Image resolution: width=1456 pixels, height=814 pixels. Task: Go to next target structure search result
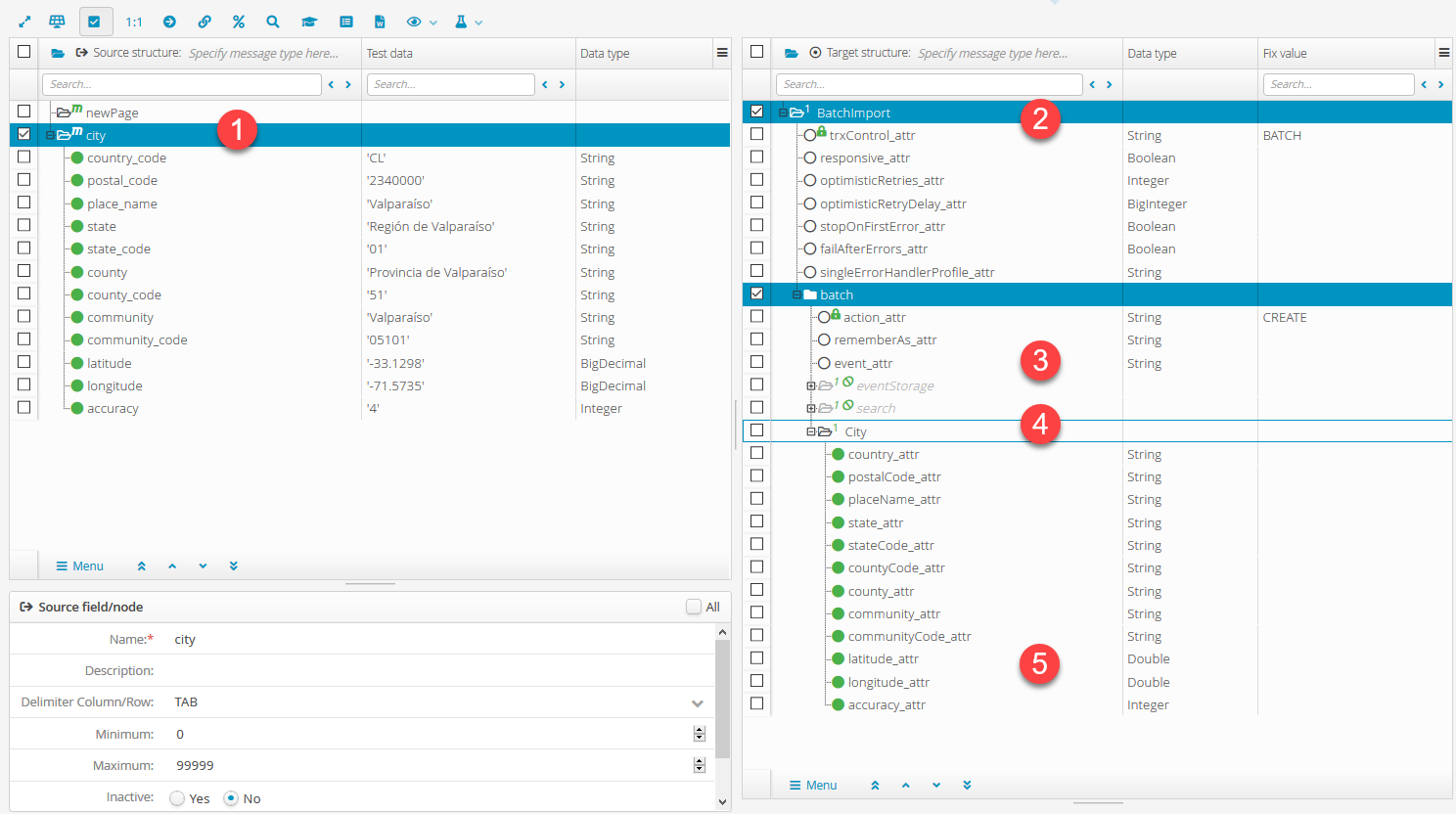(1110, 84)
